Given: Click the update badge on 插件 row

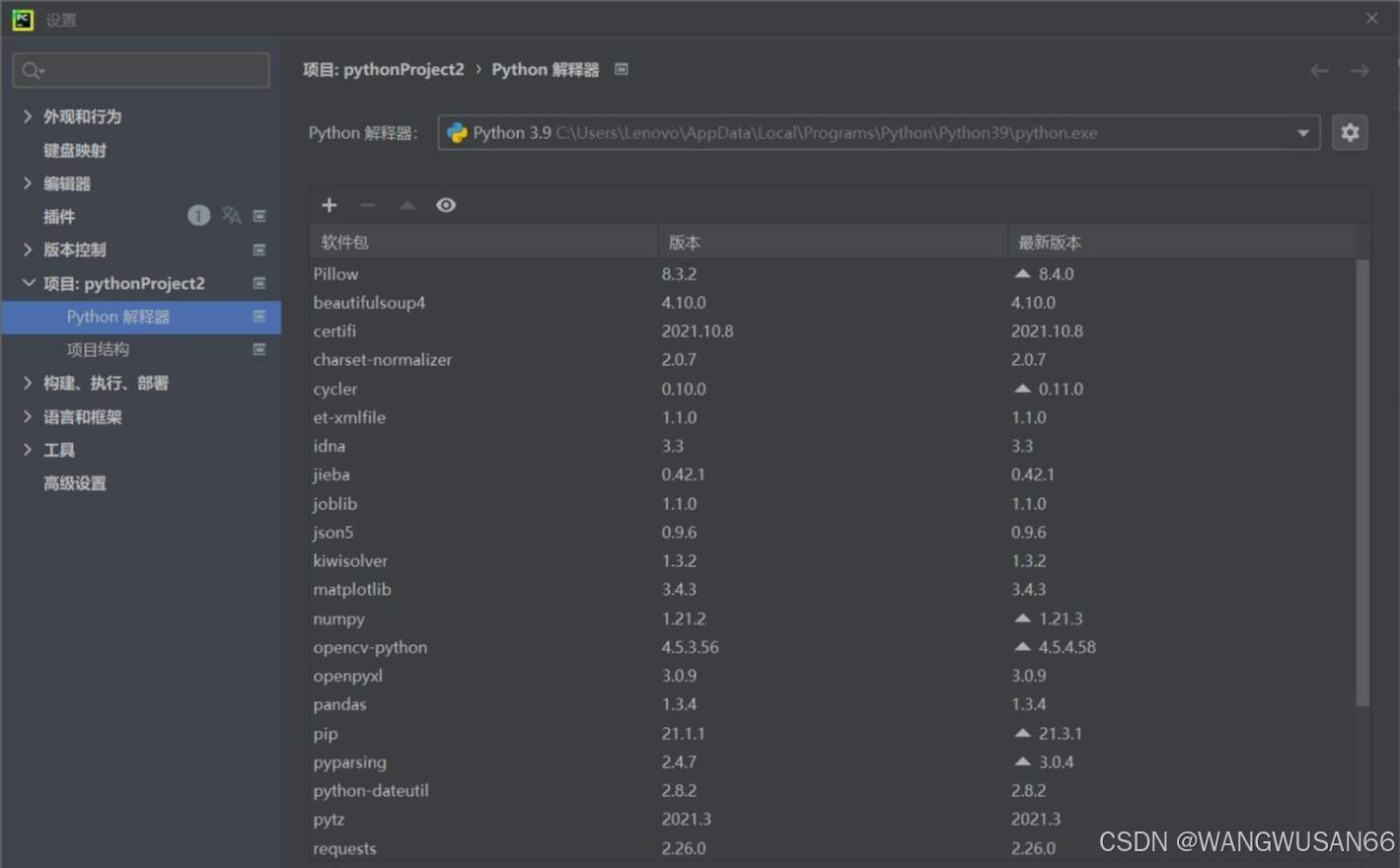Looking at the screenshot, I should [198, 215].
